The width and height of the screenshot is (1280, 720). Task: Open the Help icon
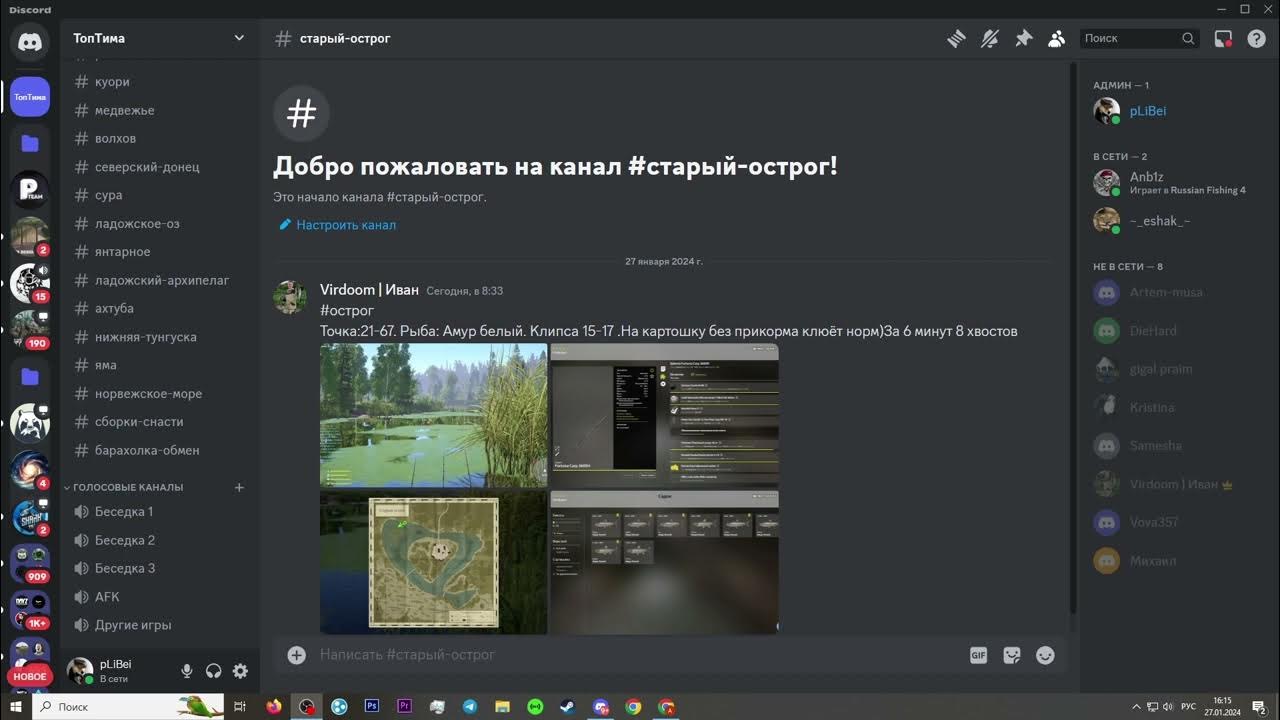(x=1256, y=38)
